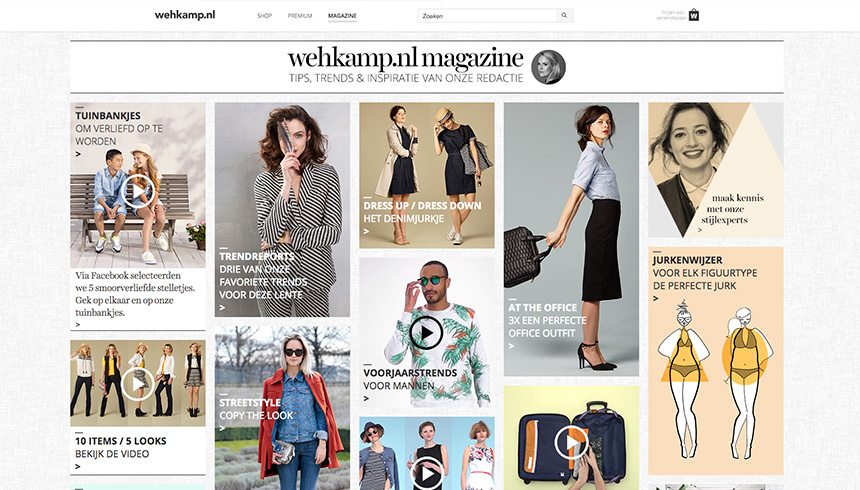The height and width of the screenshot is (490, 860).
Task: Play the three dresses video
Action: coord(427,474)
